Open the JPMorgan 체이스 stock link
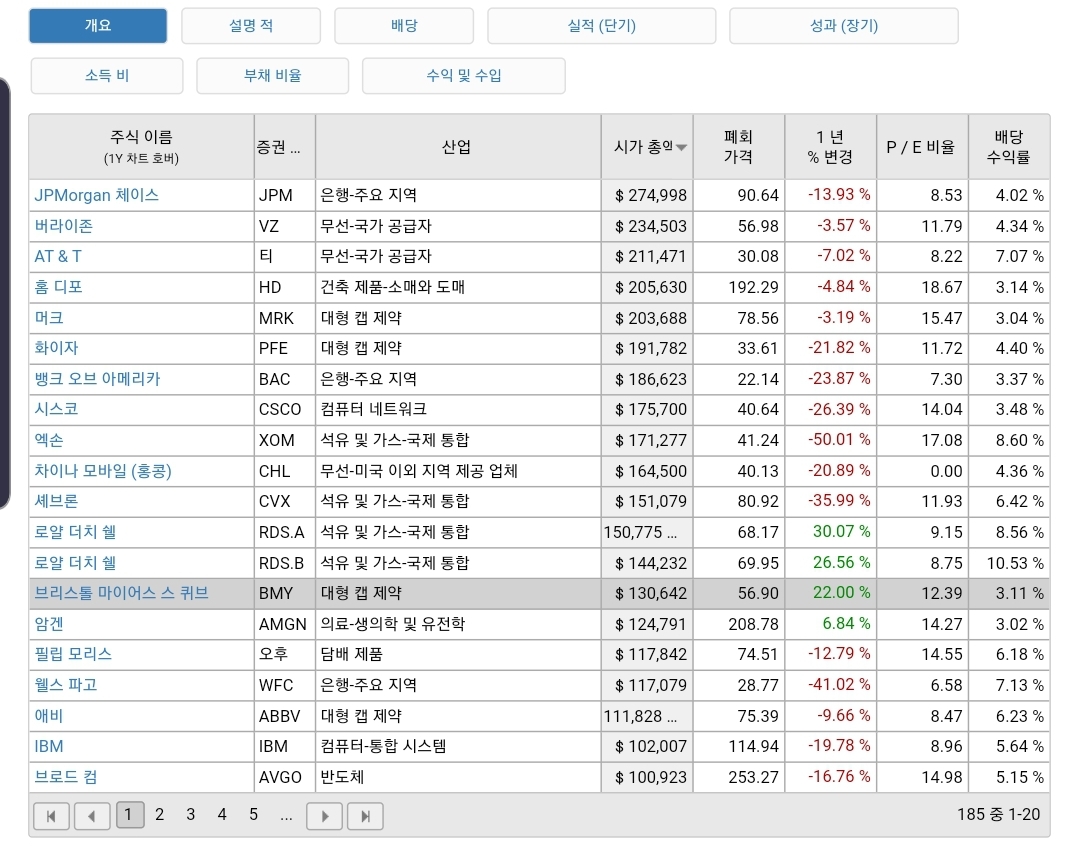Screen dimensions: 1080x847 pos(96,195)
